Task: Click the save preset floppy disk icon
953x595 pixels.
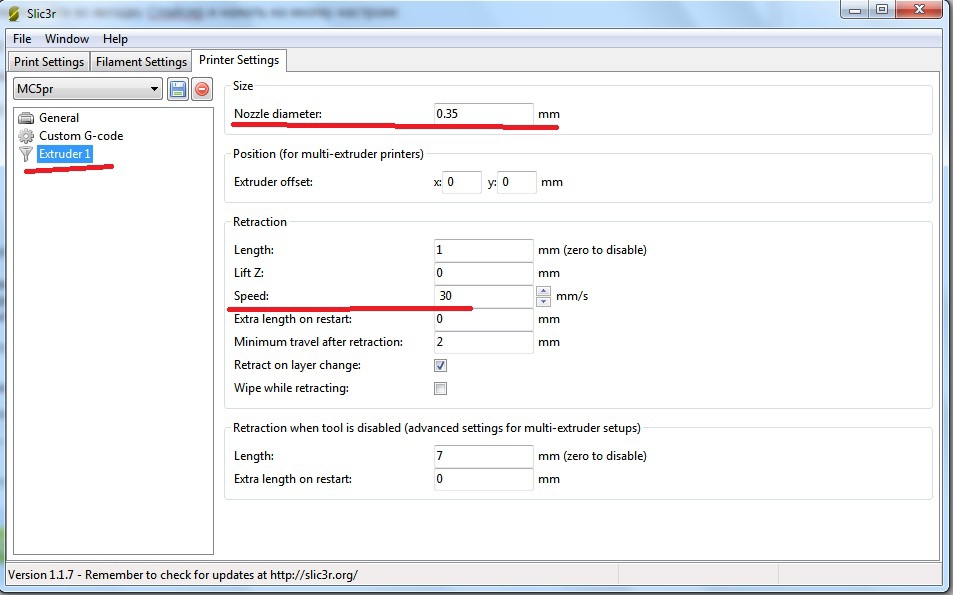Action: coord(177,89)
